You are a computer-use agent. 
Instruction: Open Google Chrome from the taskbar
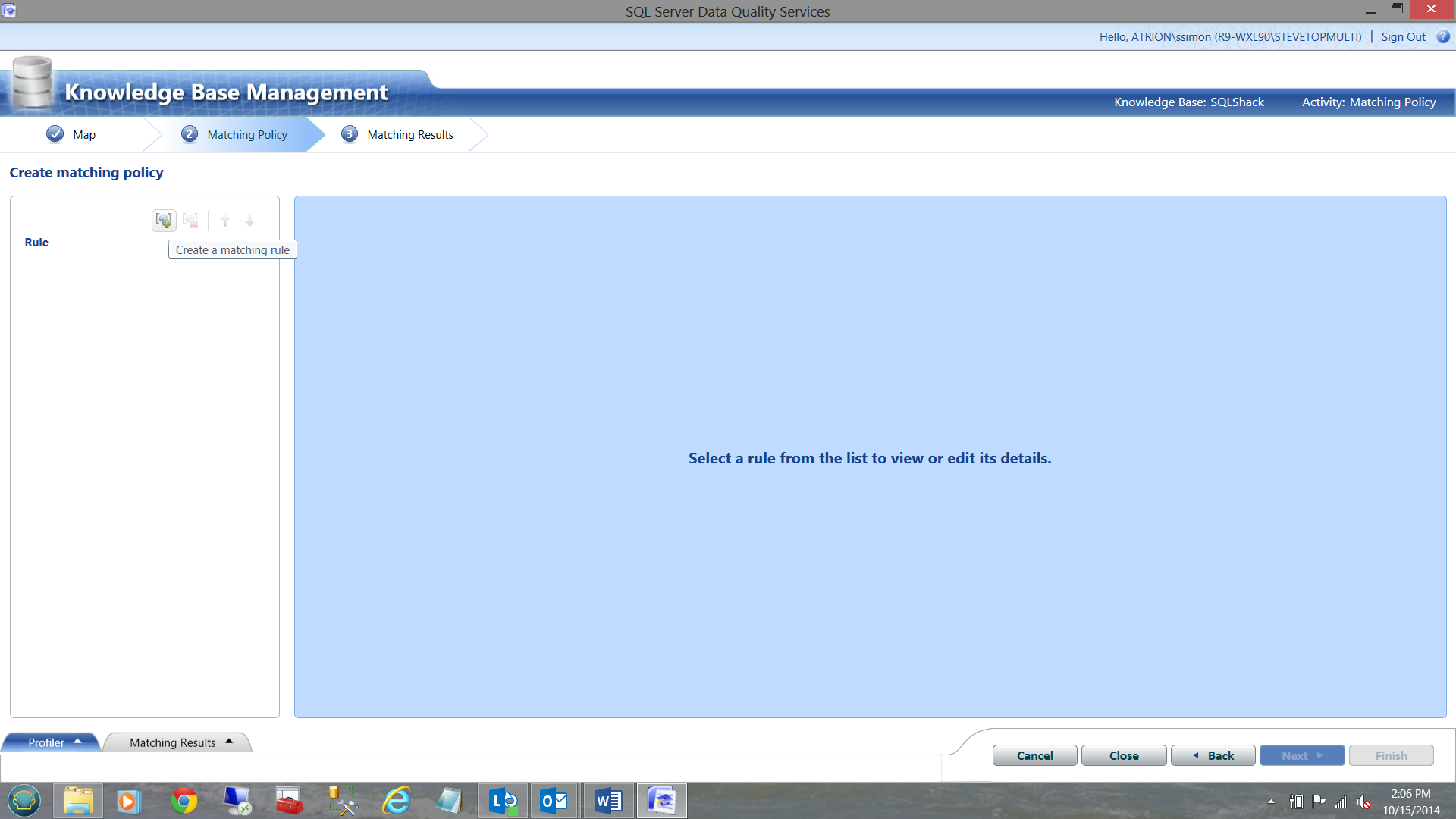[x=184, y=801]
